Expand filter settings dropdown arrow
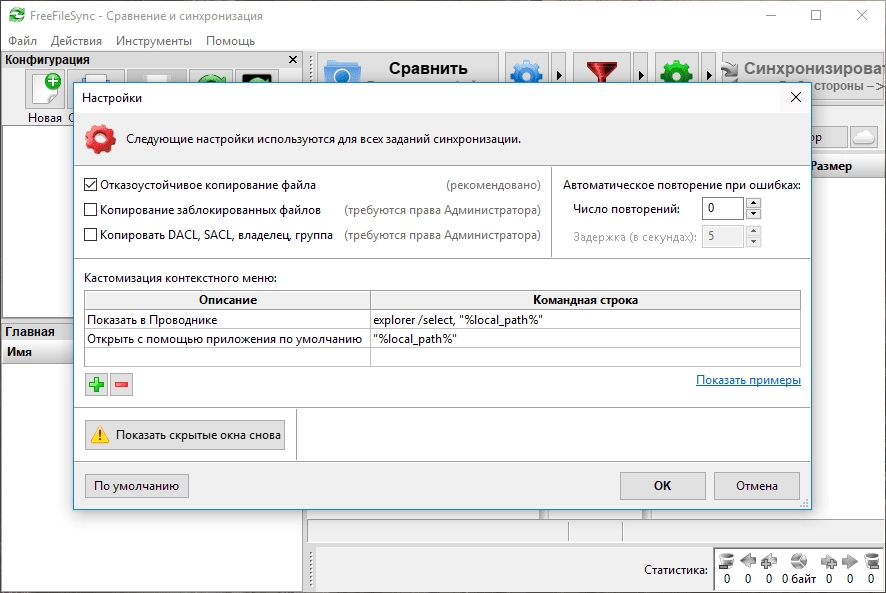This screenshot has width=886, height=593. coord(641,70)
